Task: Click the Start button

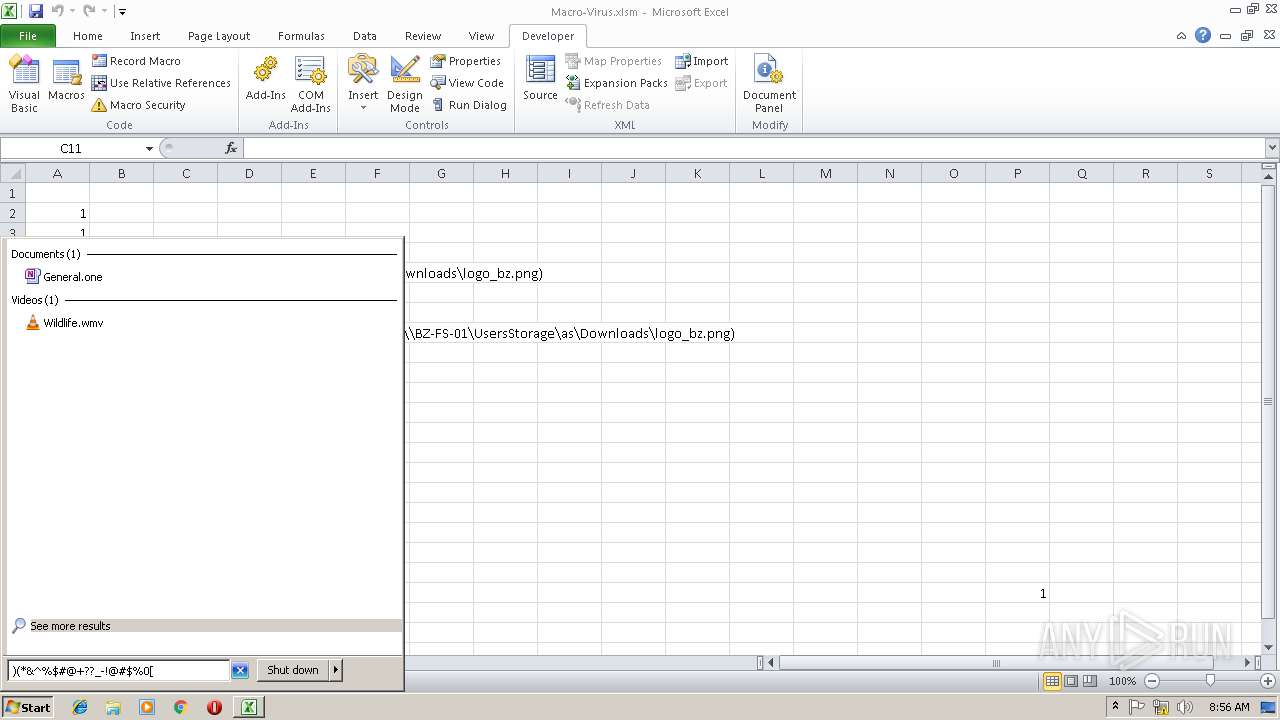Action: pos(28,707)
